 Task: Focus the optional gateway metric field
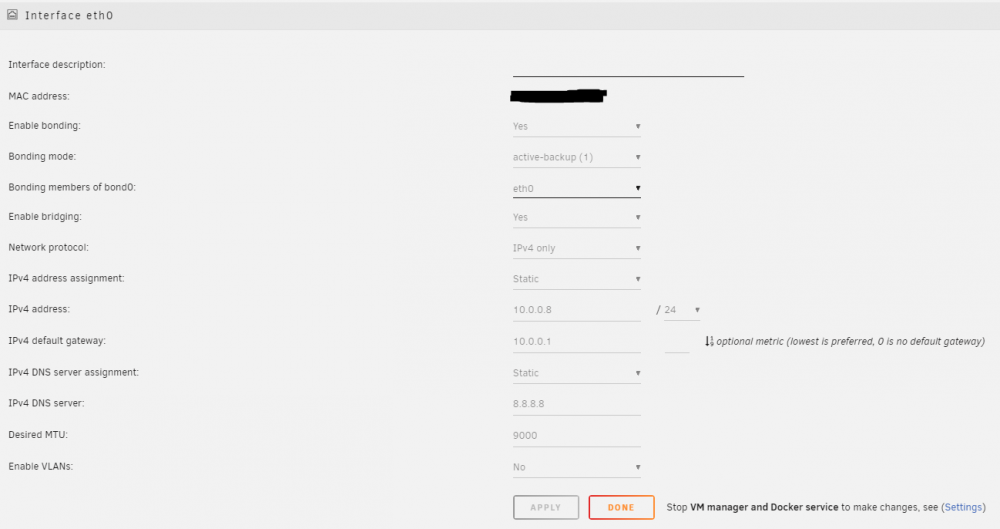click(677, 341)
